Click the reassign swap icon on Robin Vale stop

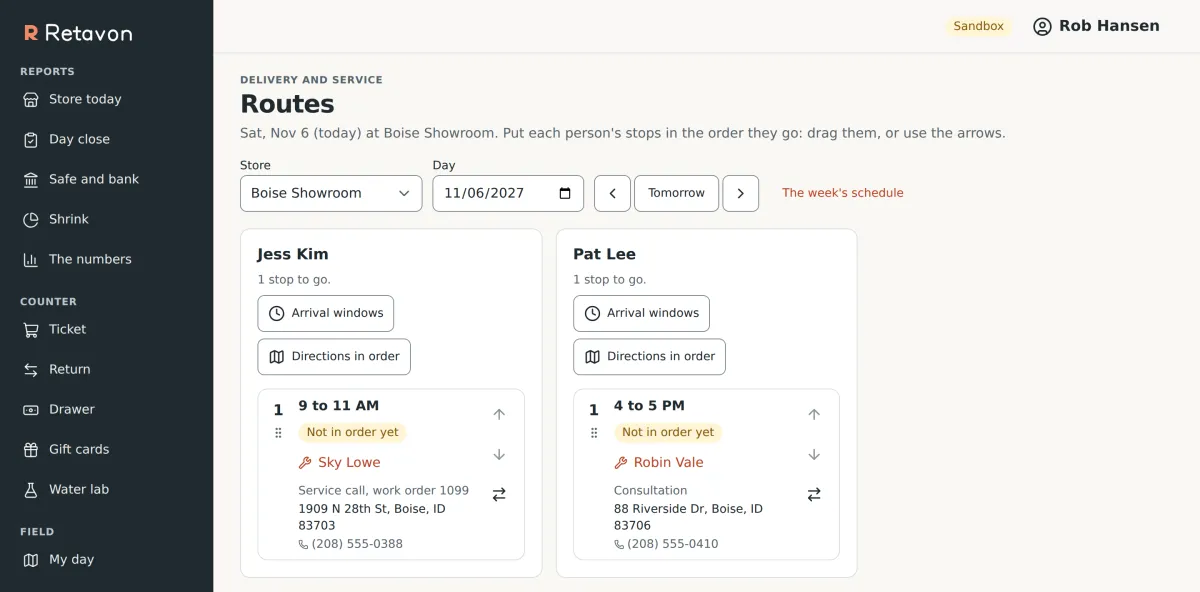[x=814, y=494]
